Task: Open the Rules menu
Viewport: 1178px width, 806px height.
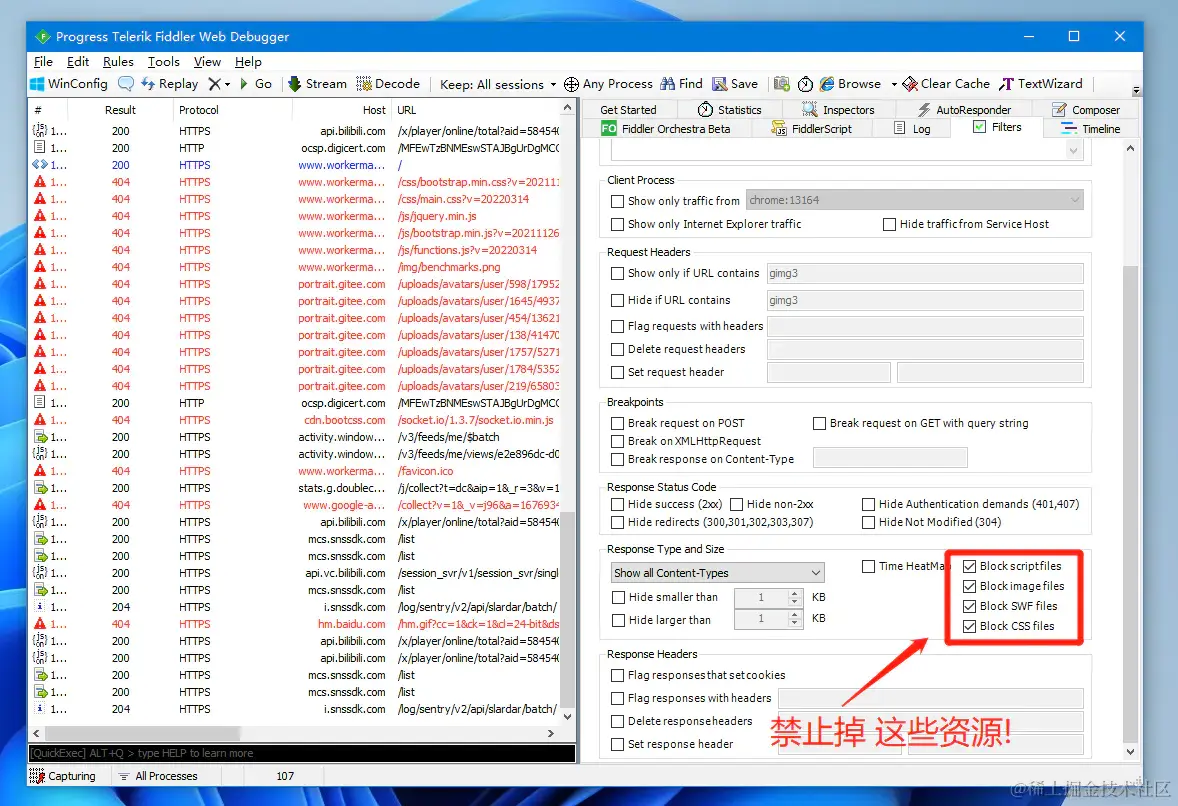Action: (118, 62)
